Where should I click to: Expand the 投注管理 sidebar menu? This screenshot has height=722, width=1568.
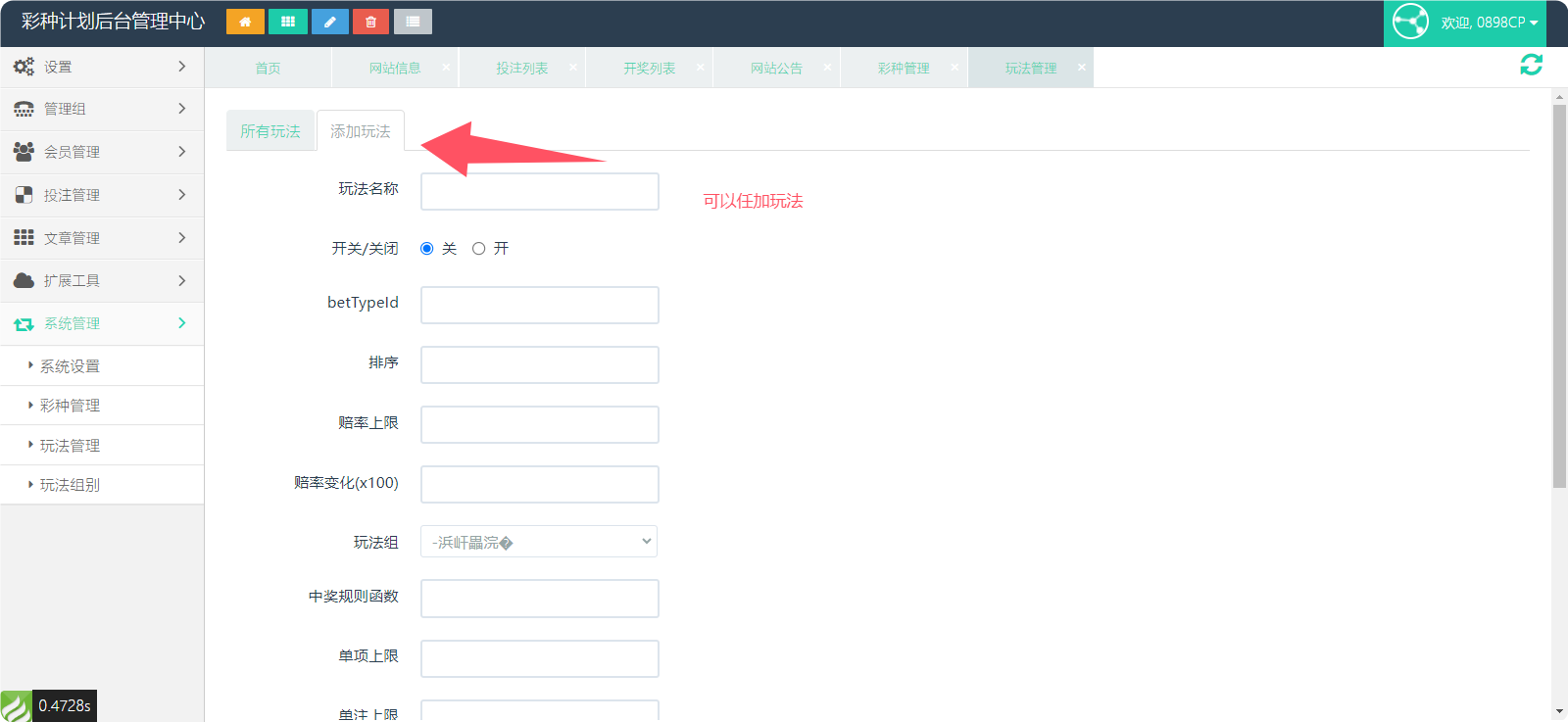(102, 195)
